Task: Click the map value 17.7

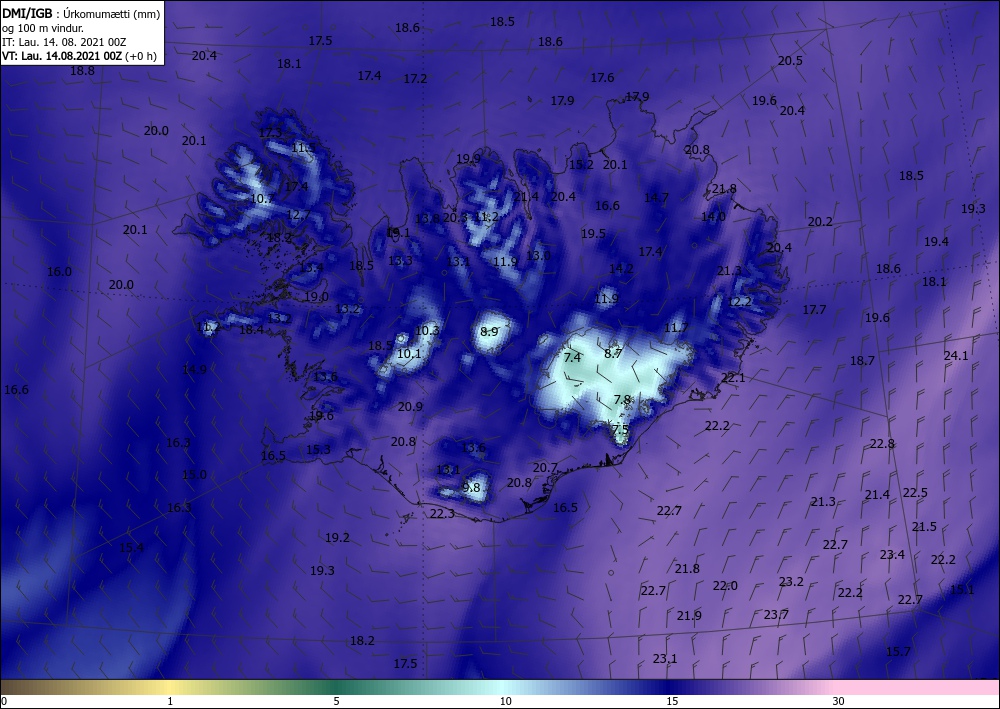Action: 814,310
